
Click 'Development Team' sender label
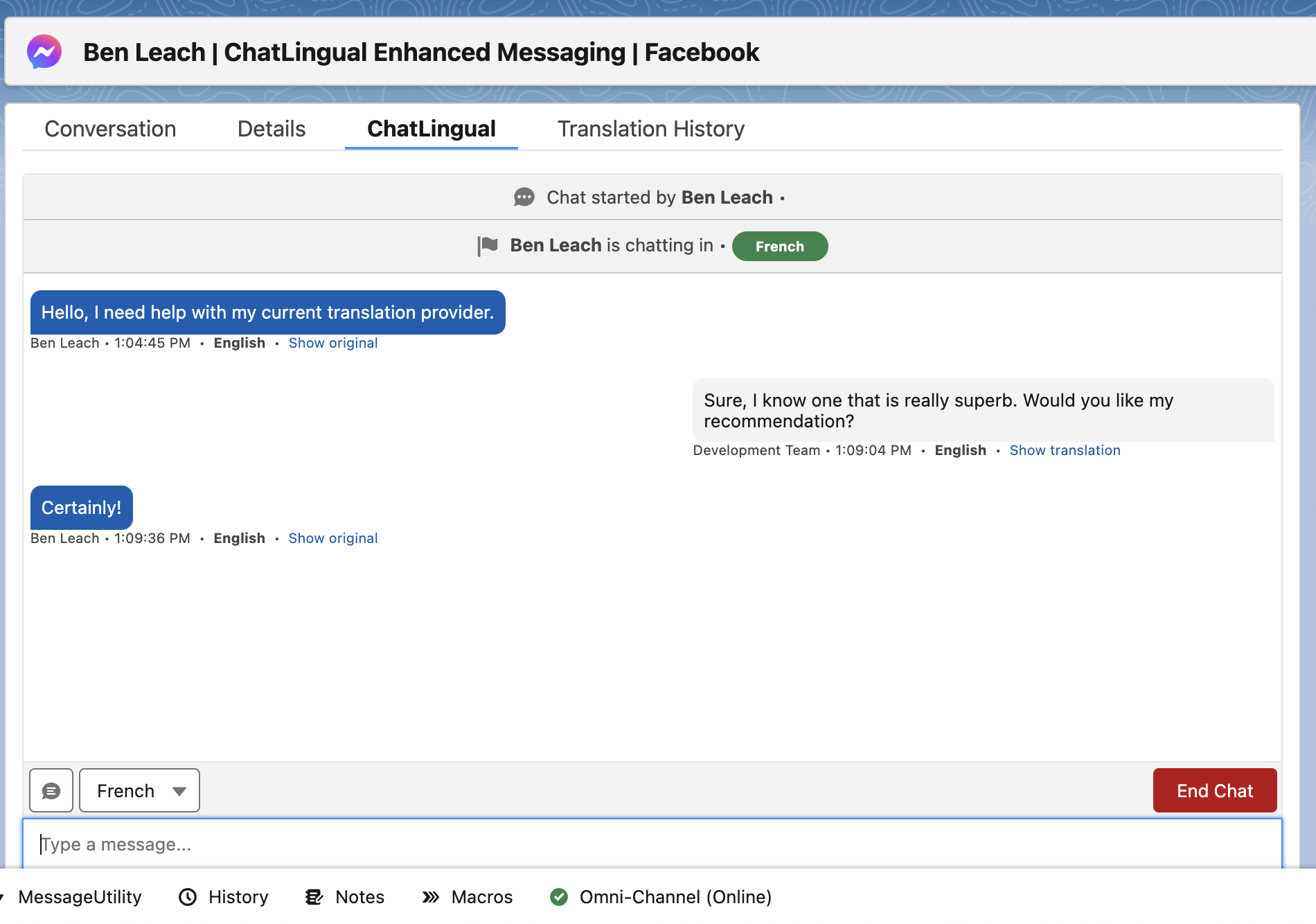(756, 450)
